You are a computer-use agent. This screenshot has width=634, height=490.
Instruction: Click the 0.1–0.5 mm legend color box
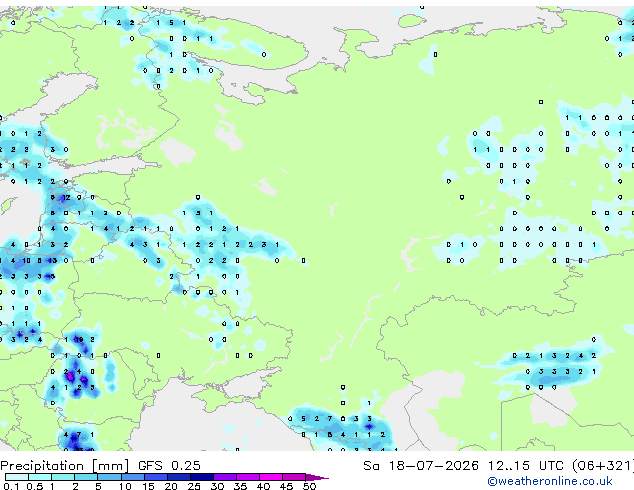pos(17,477)
